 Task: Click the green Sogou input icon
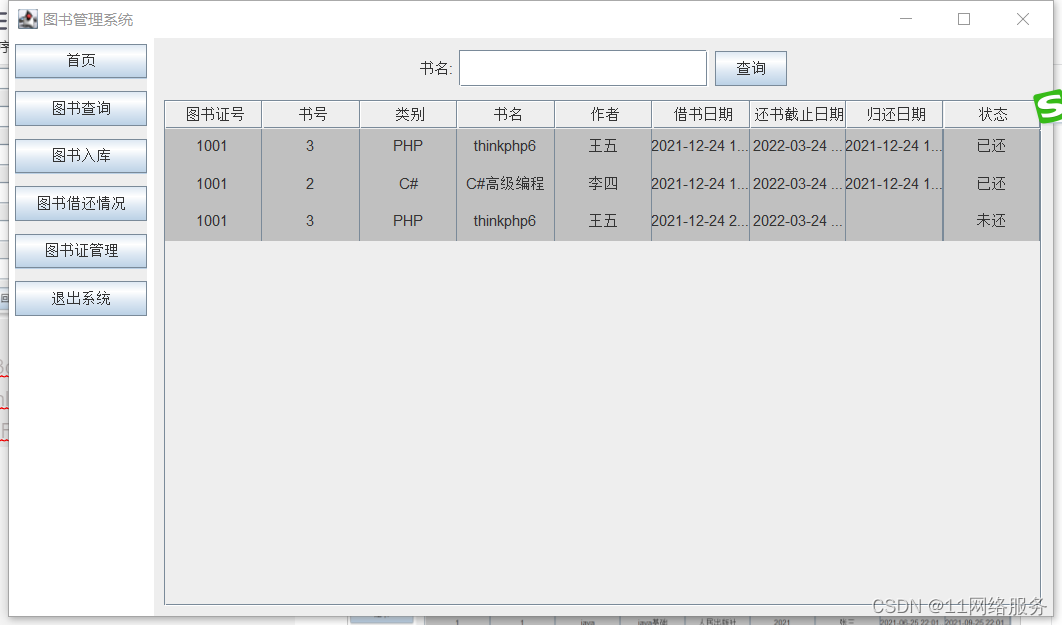[x=1048, y=106]
